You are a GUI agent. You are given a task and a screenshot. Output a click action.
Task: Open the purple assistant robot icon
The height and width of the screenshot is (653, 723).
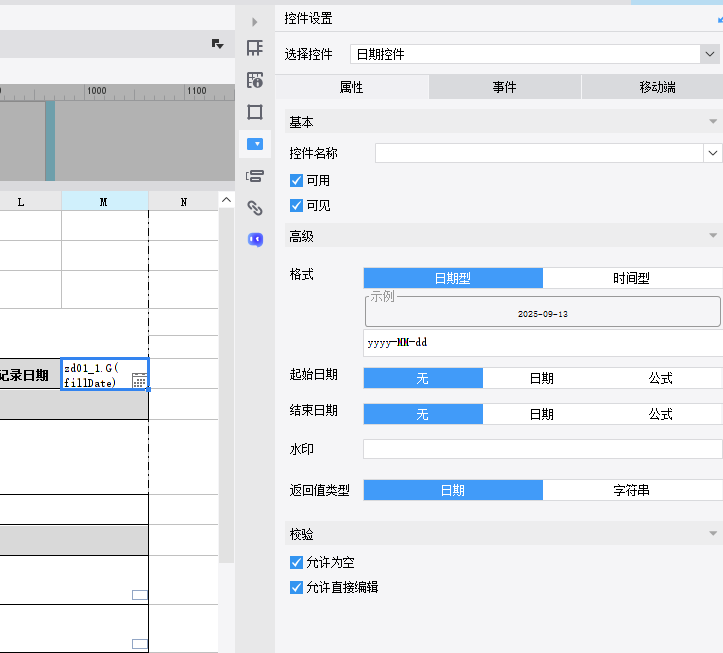[255, 240]
